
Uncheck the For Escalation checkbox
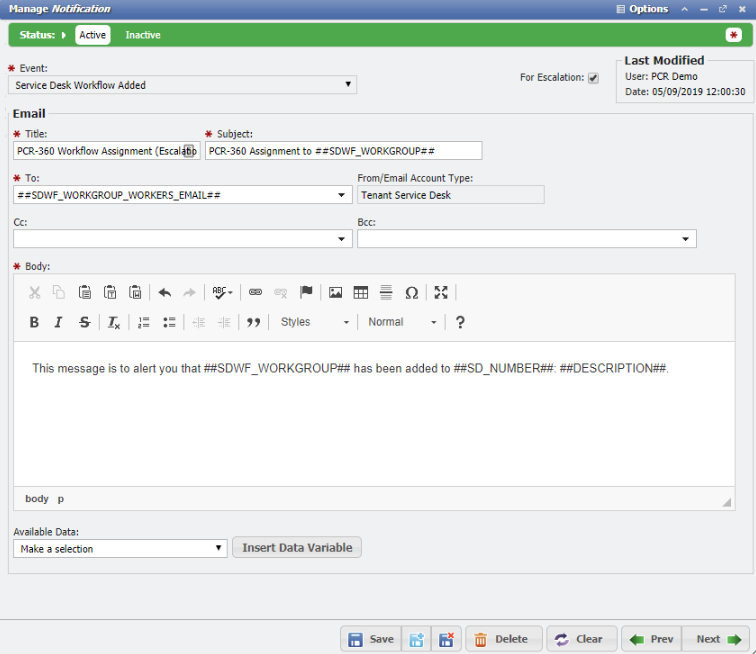point(593,78)
